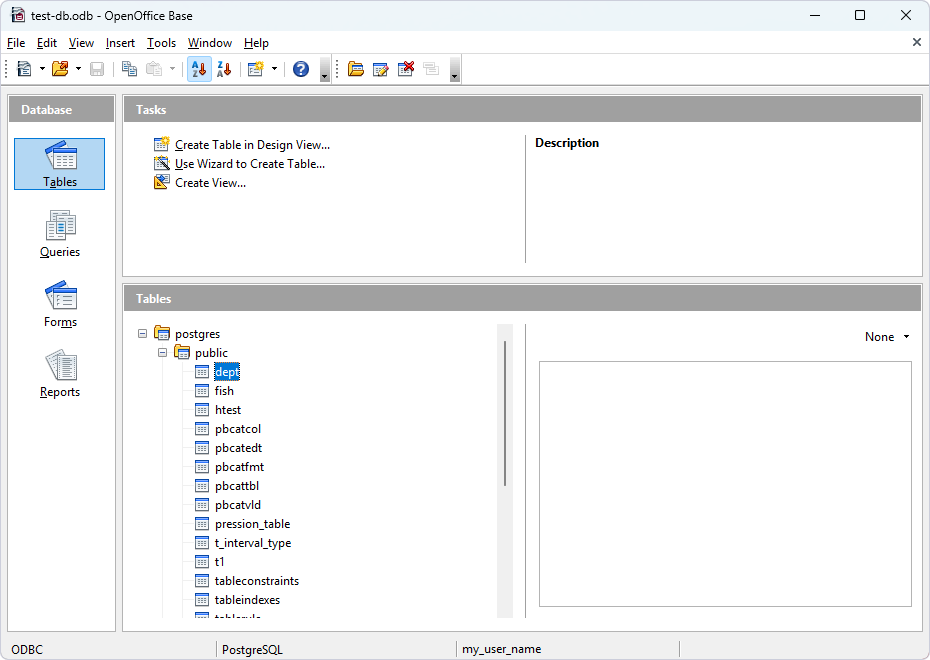Viewport: 930px width, 660px height.
Task: Select the fish table
Action: [223, 390]
